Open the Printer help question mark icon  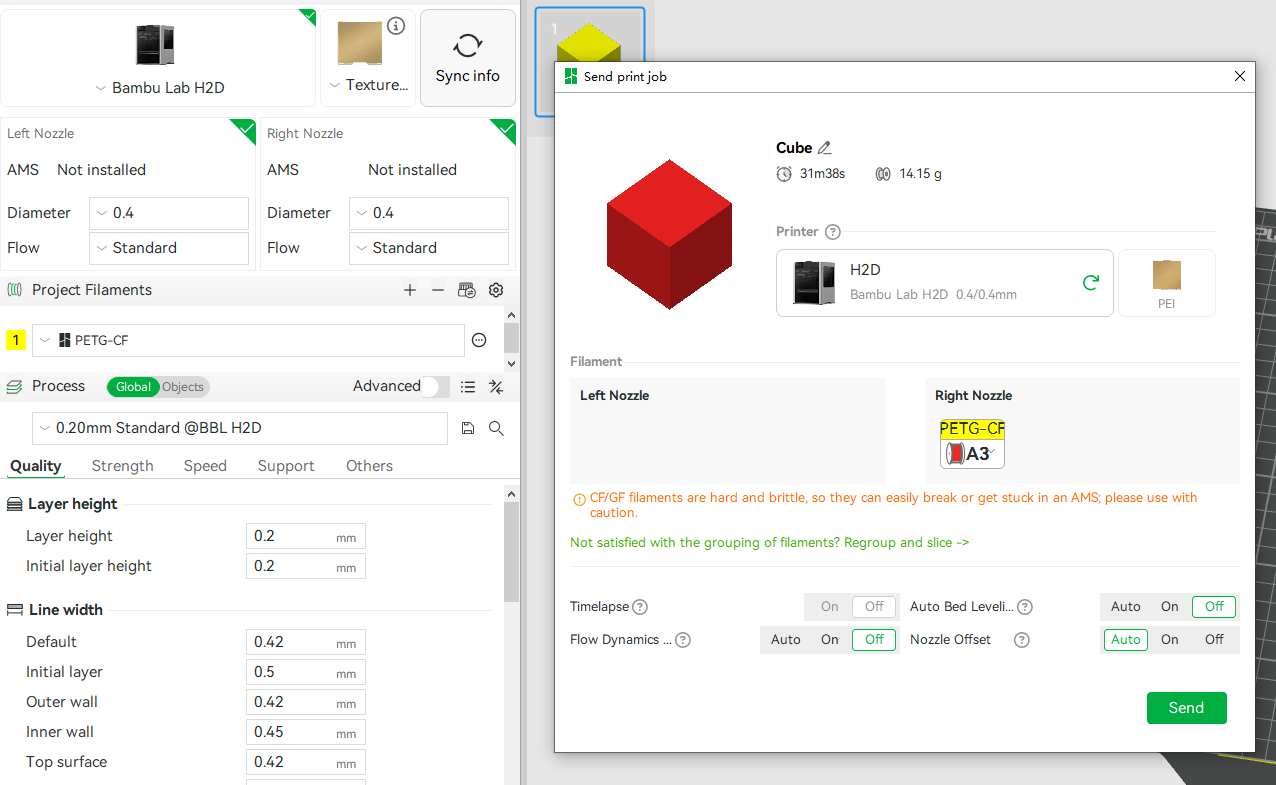pos(833,232)
